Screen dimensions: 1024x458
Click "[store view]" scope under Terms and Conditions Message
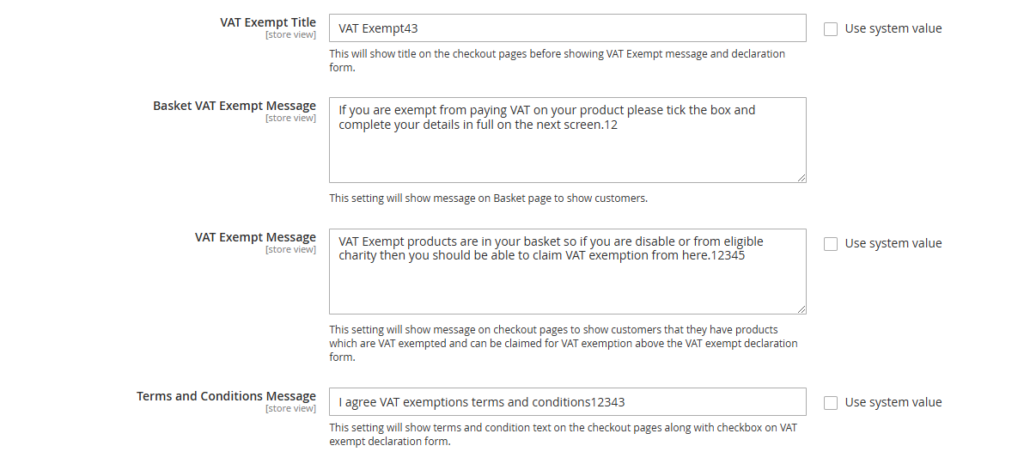[290, 409]
